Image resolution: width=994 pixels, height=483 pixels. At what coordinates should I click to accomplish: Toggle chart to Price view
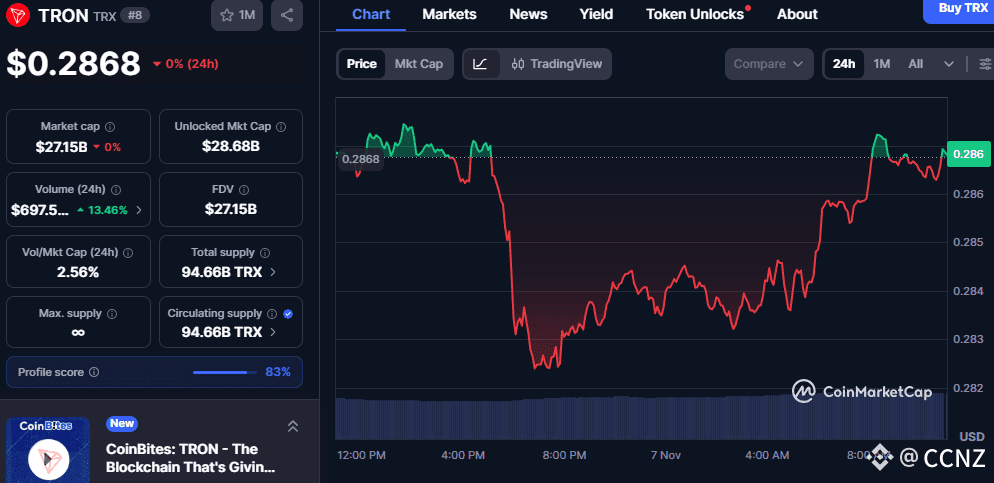(x=361, y=64)
